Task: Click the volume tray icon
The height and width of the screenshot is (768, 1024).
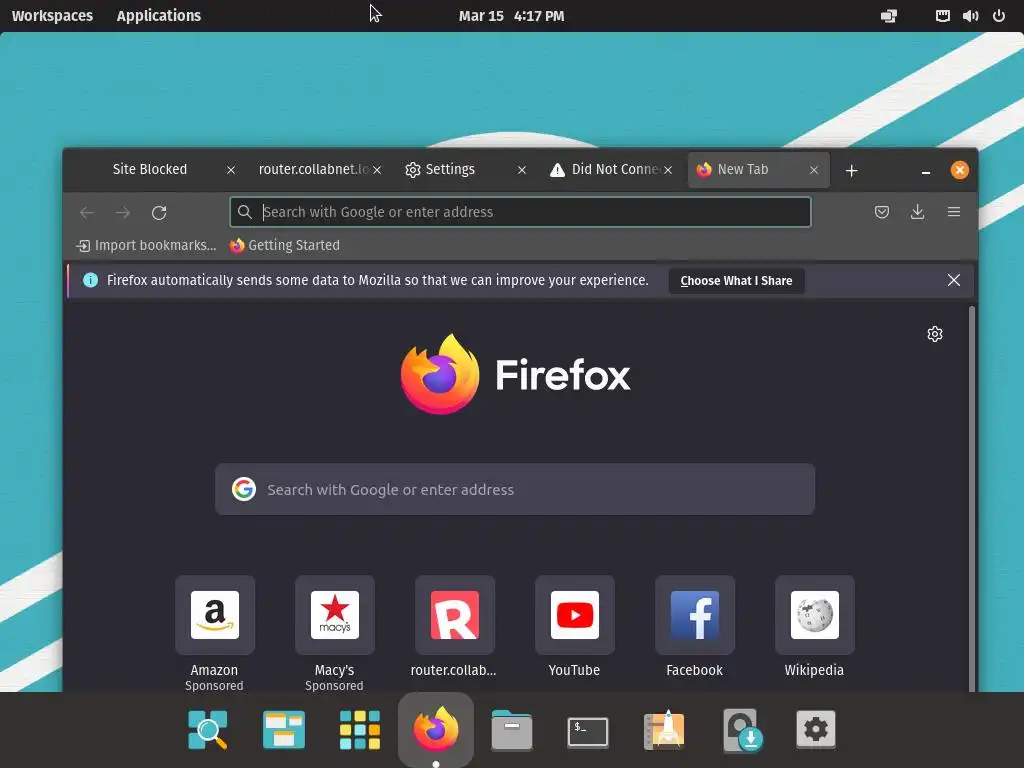Action: 970,16
